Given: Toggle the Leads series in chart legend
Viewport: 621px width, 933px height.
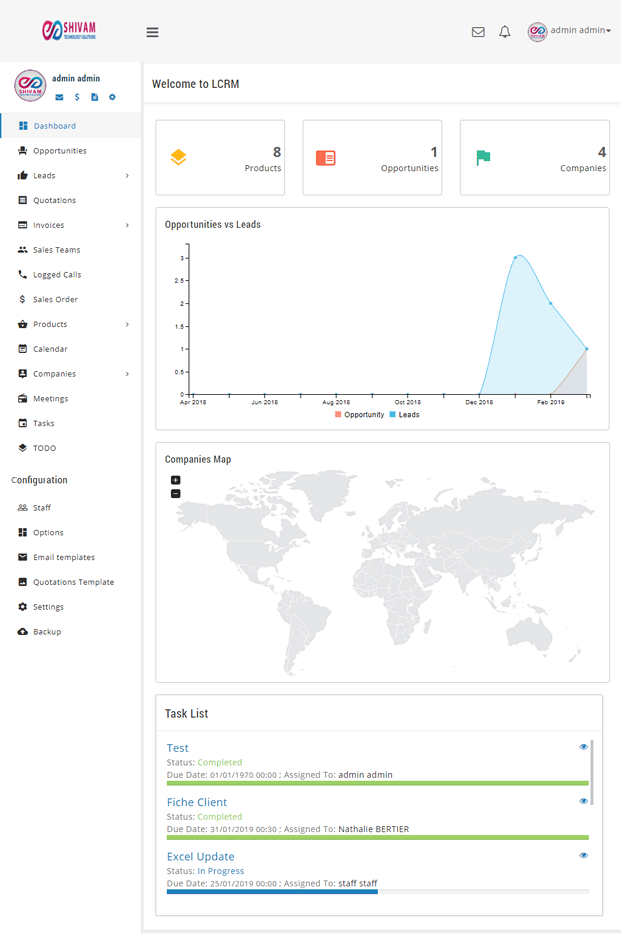Looking at the screenshot, I should tap(404, 414).
